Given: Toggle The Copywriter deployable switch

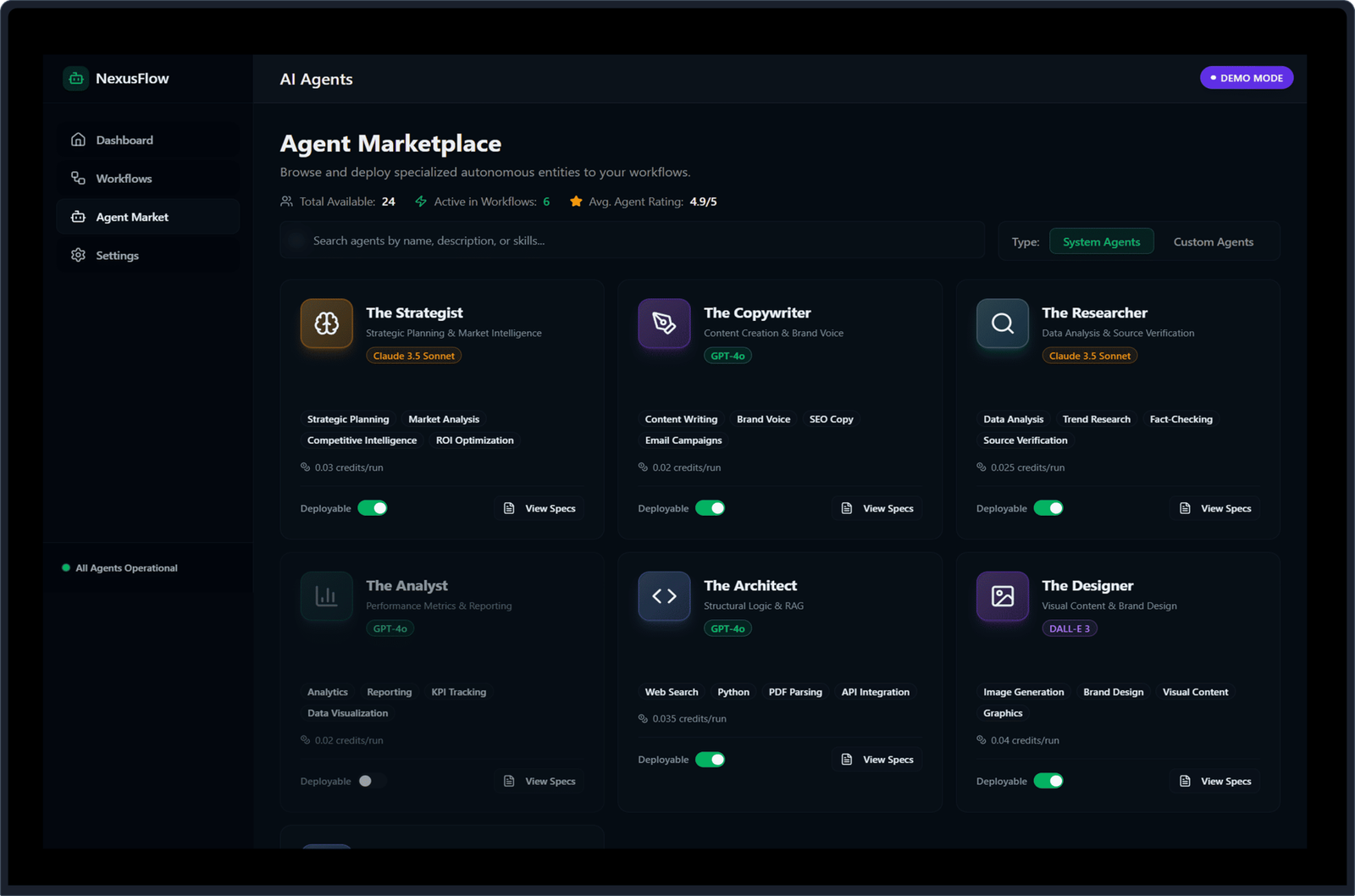Looking at the screenshot, I should click(x=710, y=508).
